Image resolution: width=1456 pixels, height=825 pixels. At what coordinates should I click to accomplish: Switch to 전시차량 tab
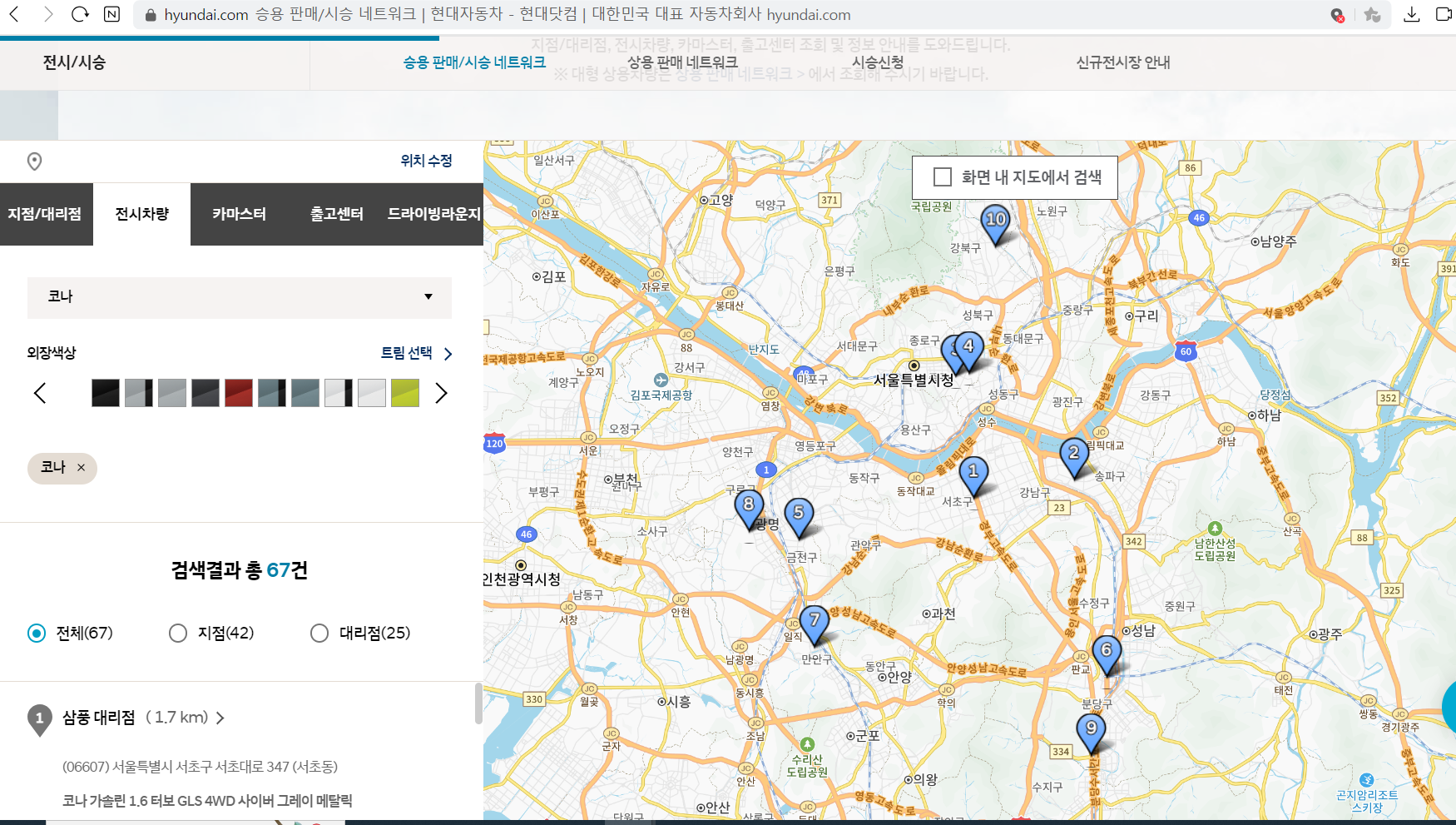[142, 214]
